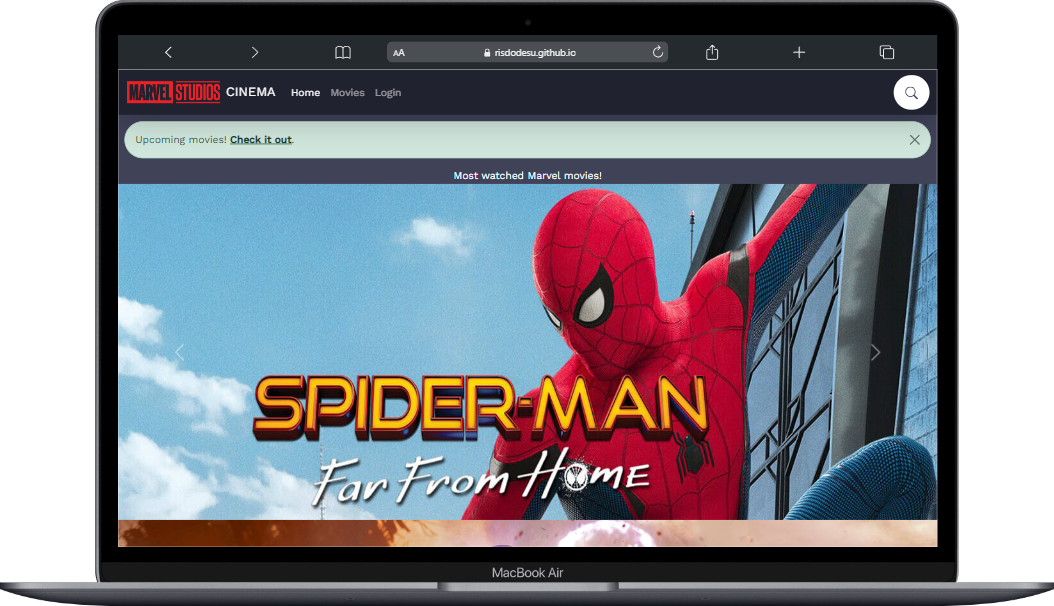Image resolution: width=1054 pixels, height=606 pixels.
Task: Open the search with the magnifier icon
Action: coord(911,92)
